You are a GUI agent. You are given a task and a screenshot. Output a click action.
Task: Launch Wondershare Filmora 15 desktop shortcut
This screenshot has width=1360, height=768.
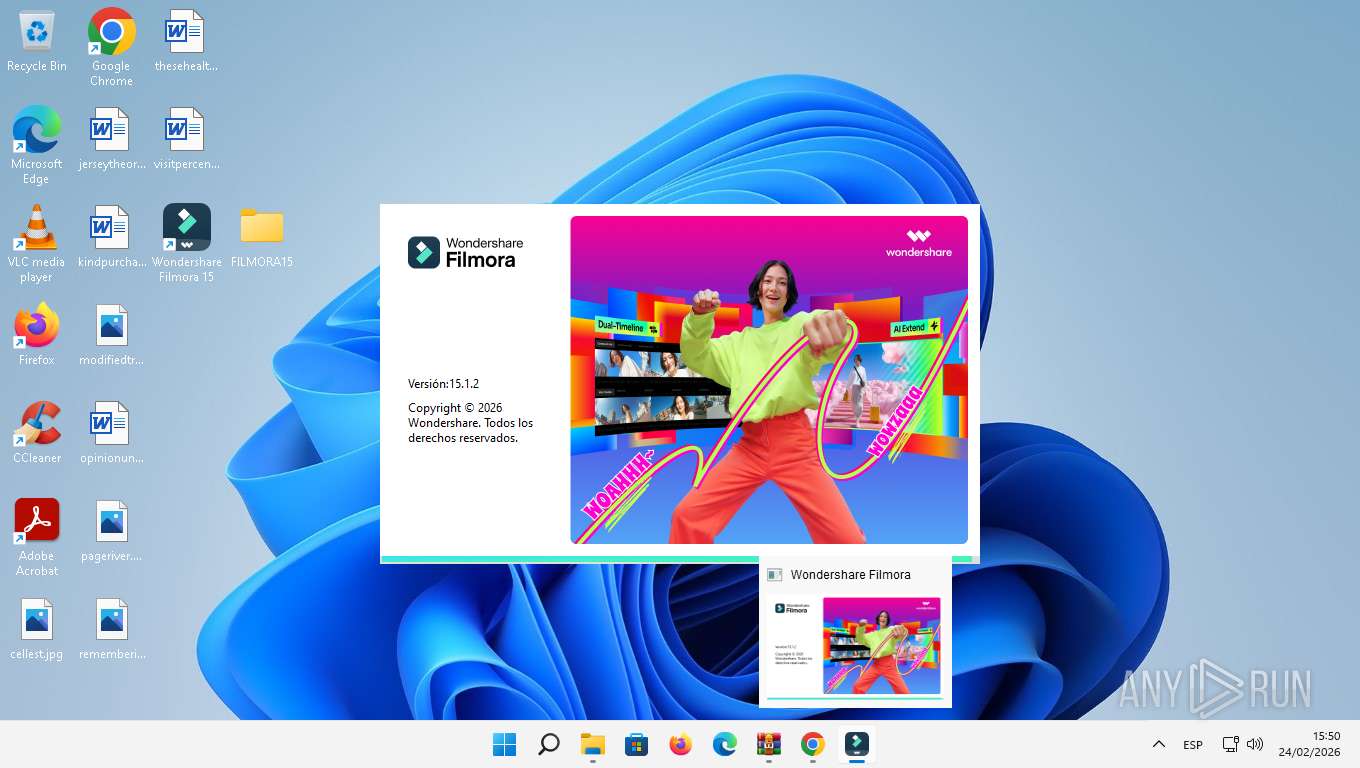pos(186,244)
